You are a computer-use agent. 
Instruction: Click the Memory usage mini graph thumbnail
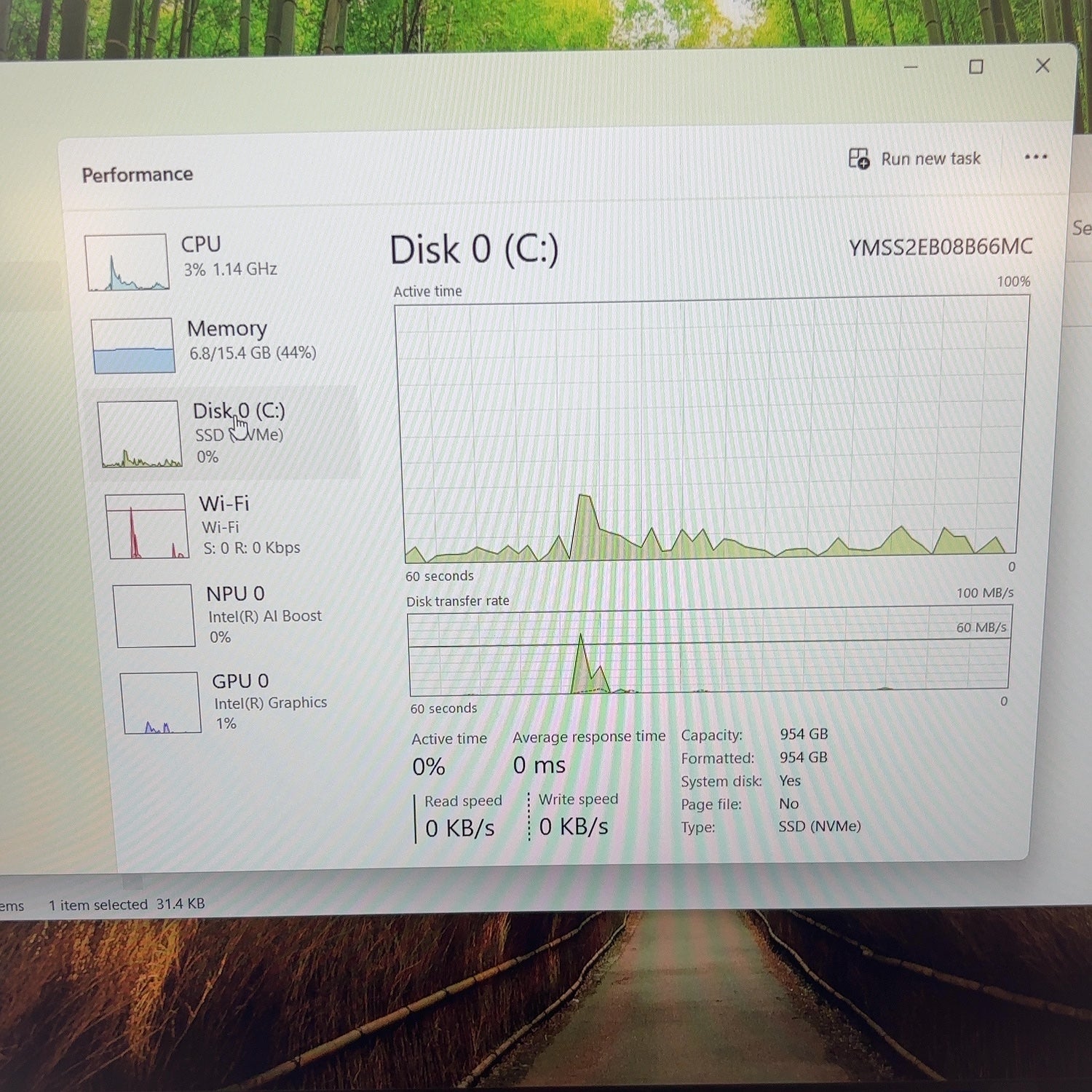pyautogui.click(x=132, y=345)
